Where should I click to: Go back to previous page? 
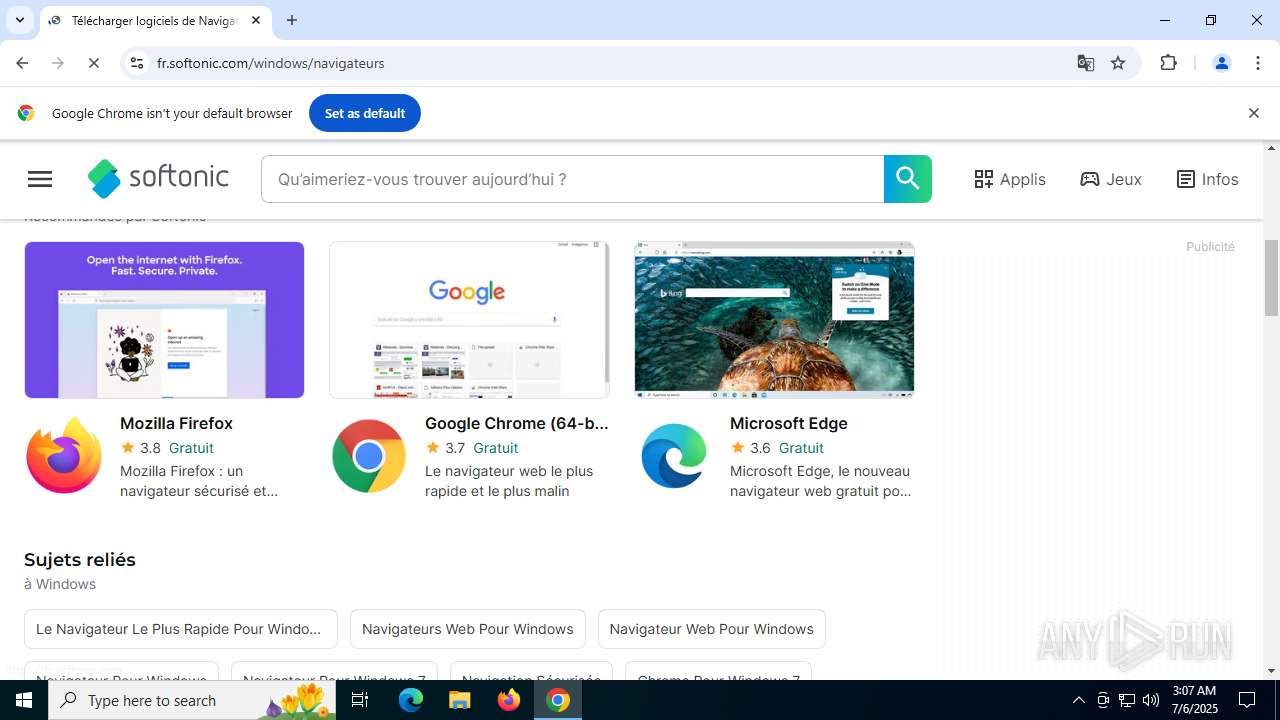pyautogui.click(x=22, y=63)
